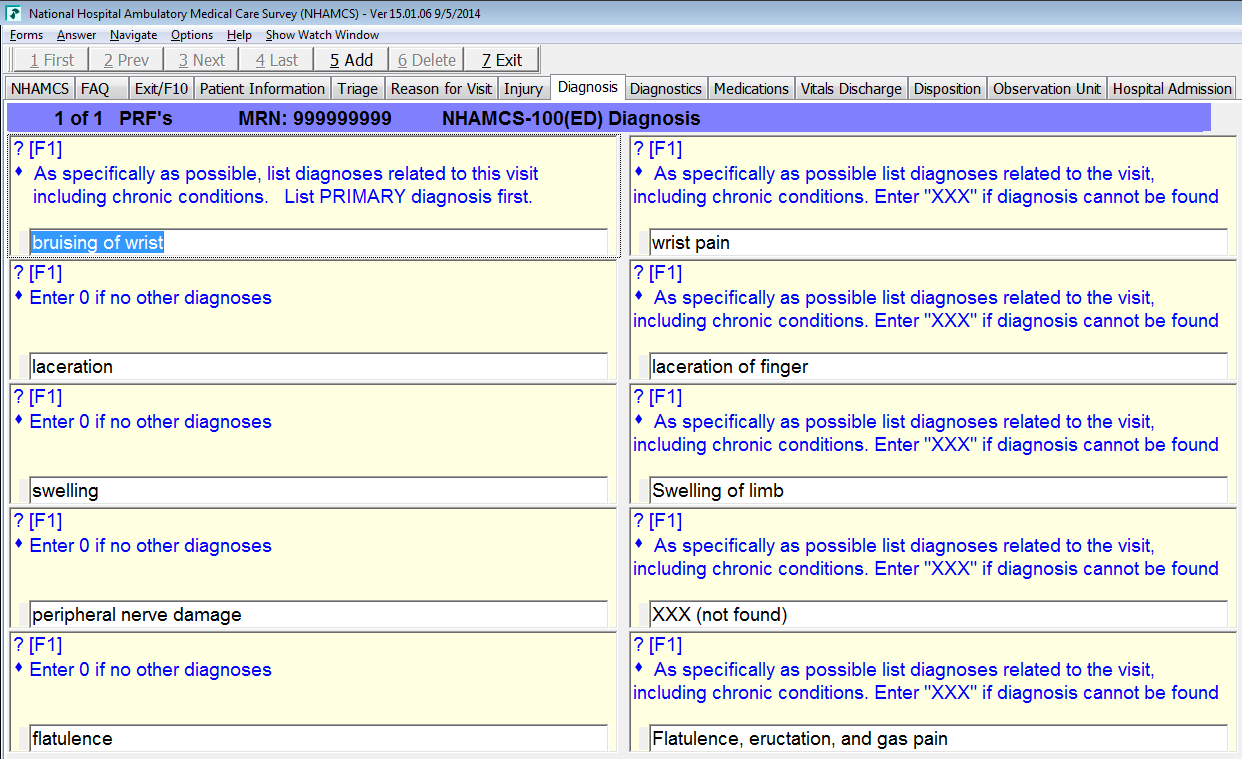This screenshot has height=759, width=1242.
Task: Click the 5 Add toolbar button
Action: pyautogui.click(x=351, y=60)
